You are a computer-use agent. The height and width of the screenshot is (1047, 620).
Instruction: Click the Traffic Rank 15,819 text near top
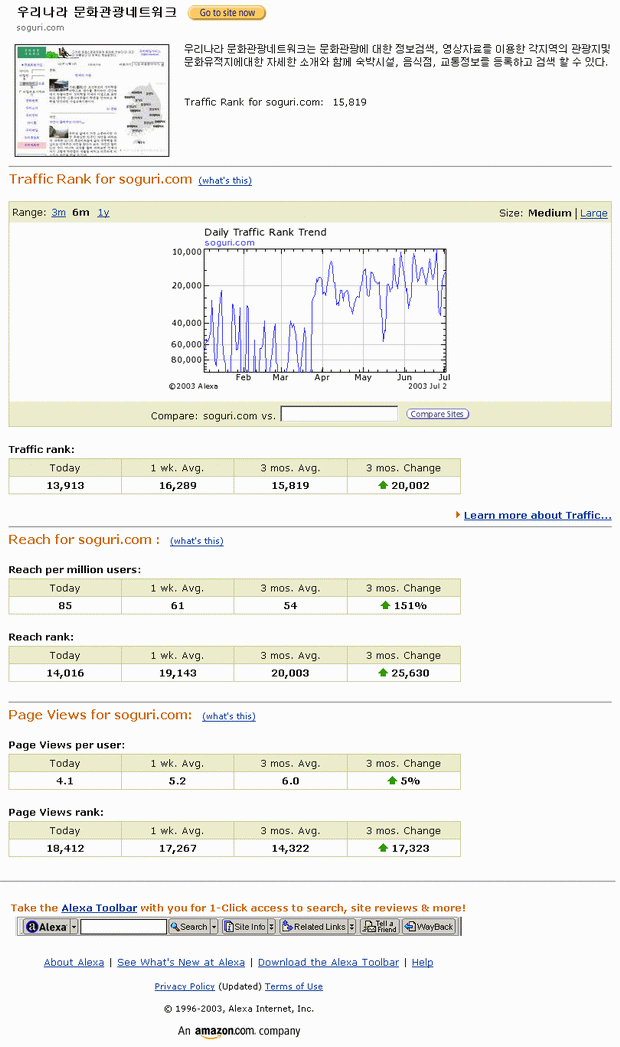(275, 102)
